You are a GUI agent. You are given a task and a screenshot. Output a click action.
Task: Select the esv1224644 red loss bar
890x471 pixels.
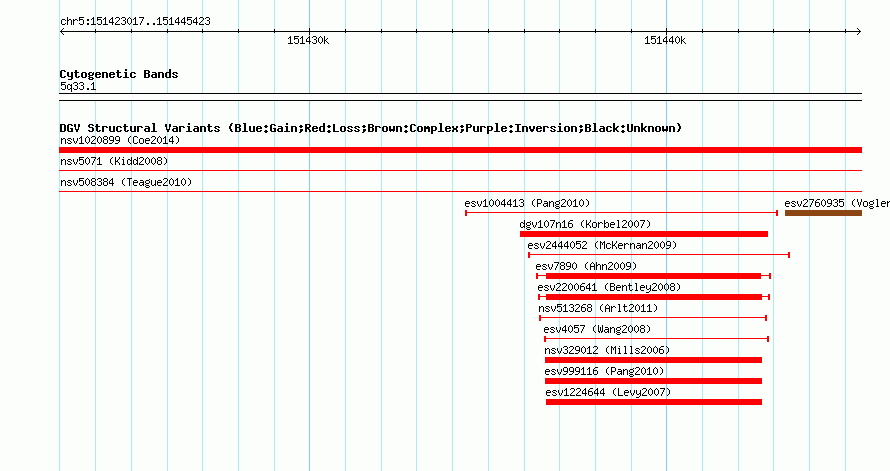pos(654,402)
